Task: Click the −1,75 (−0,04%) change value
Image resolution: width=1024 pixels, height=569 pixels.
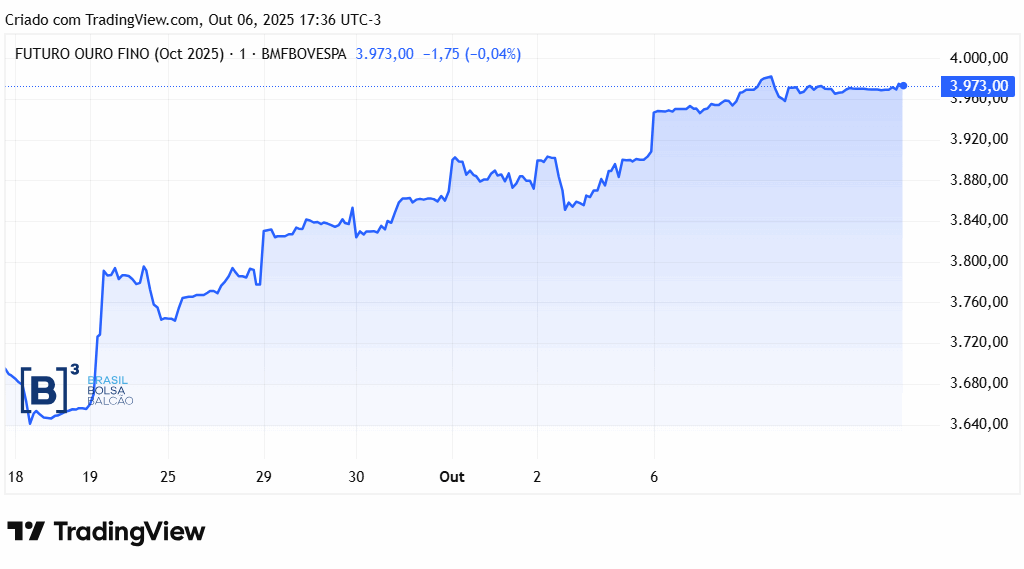Action: (471, 54)
